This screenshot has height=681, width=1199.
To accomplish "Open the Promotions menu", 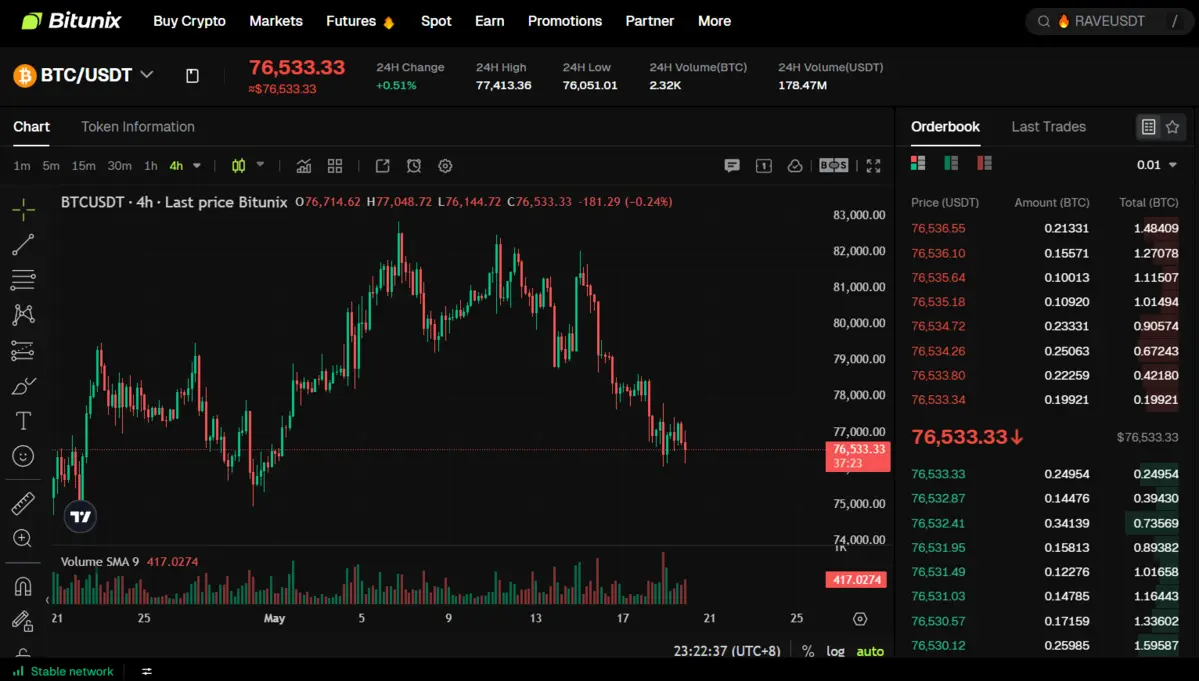I will [x=565, y=21].
